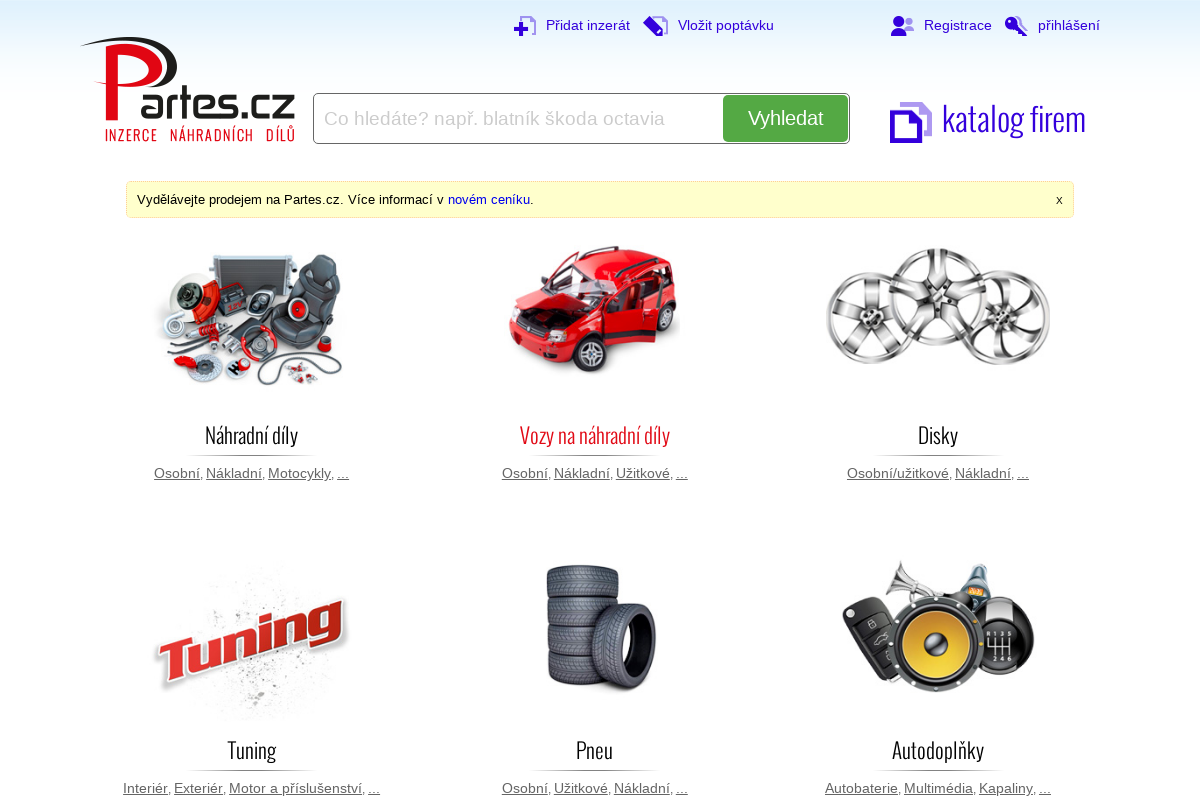Open Náhradní díly via car parts image
The image size is (1200, 800).
251,318
